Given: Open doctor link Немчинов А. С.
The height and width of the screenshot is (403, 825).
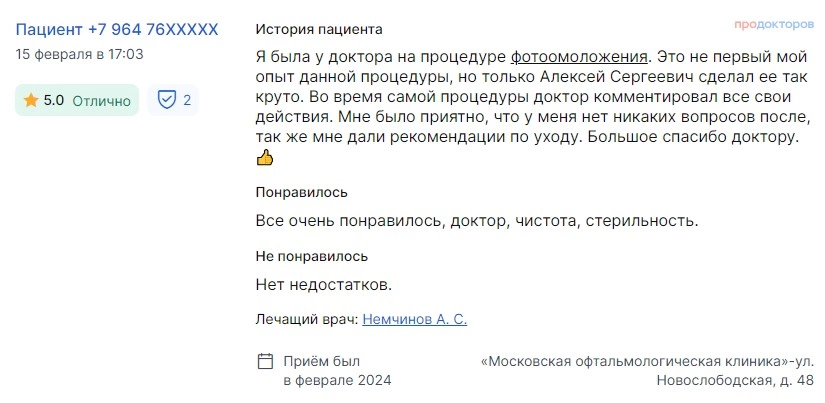Looking at the screenshot, I should (x=415, y=319).
